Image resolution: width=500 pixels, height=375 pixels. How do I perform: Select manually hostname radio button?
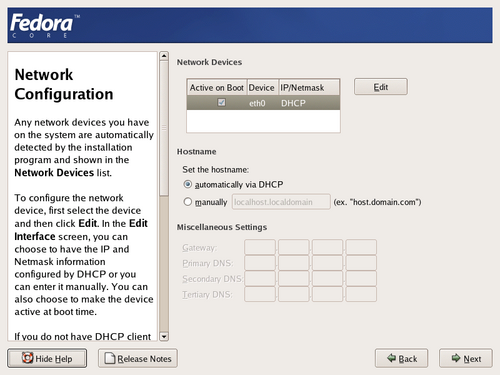pos(188,202)
